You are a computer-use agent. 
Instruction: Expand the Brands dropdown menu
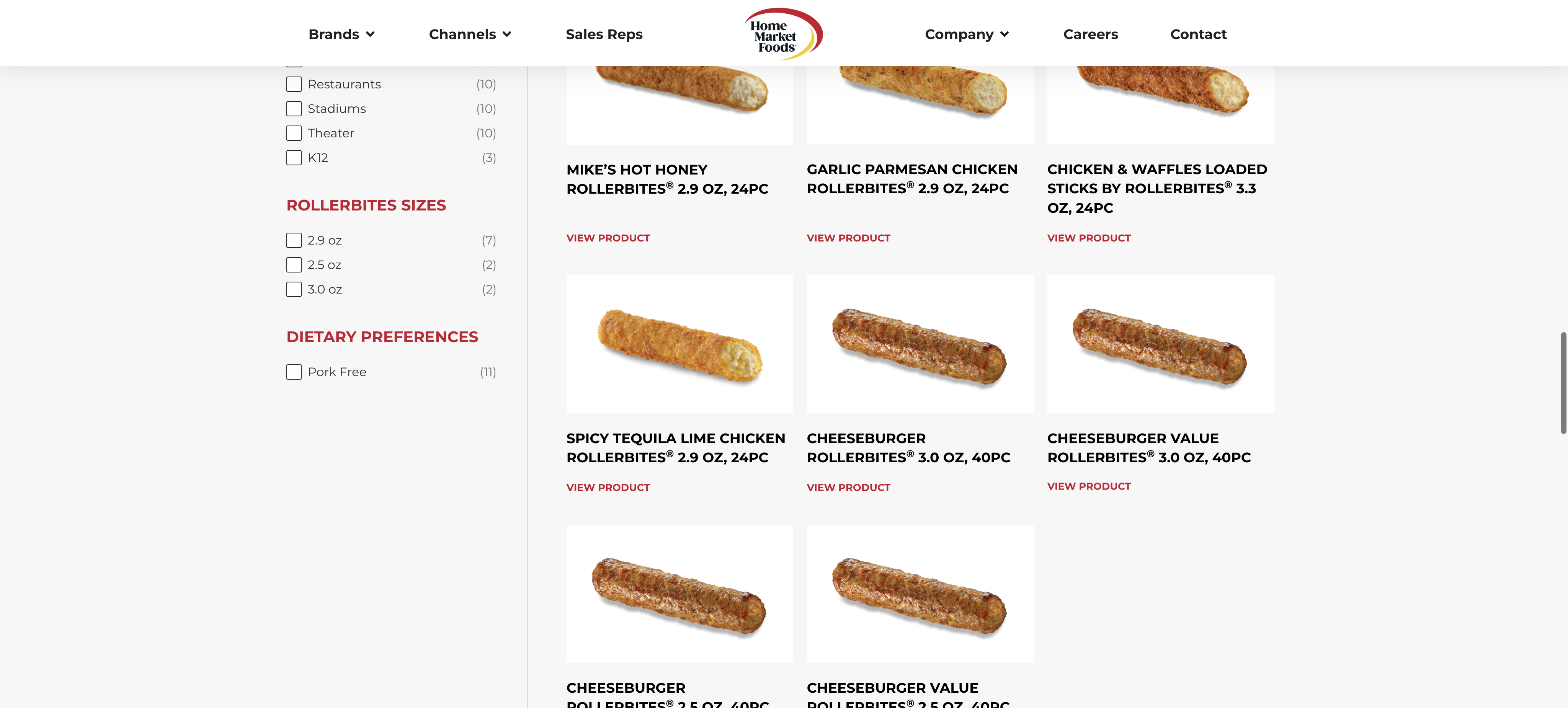[x=341, y=35]
